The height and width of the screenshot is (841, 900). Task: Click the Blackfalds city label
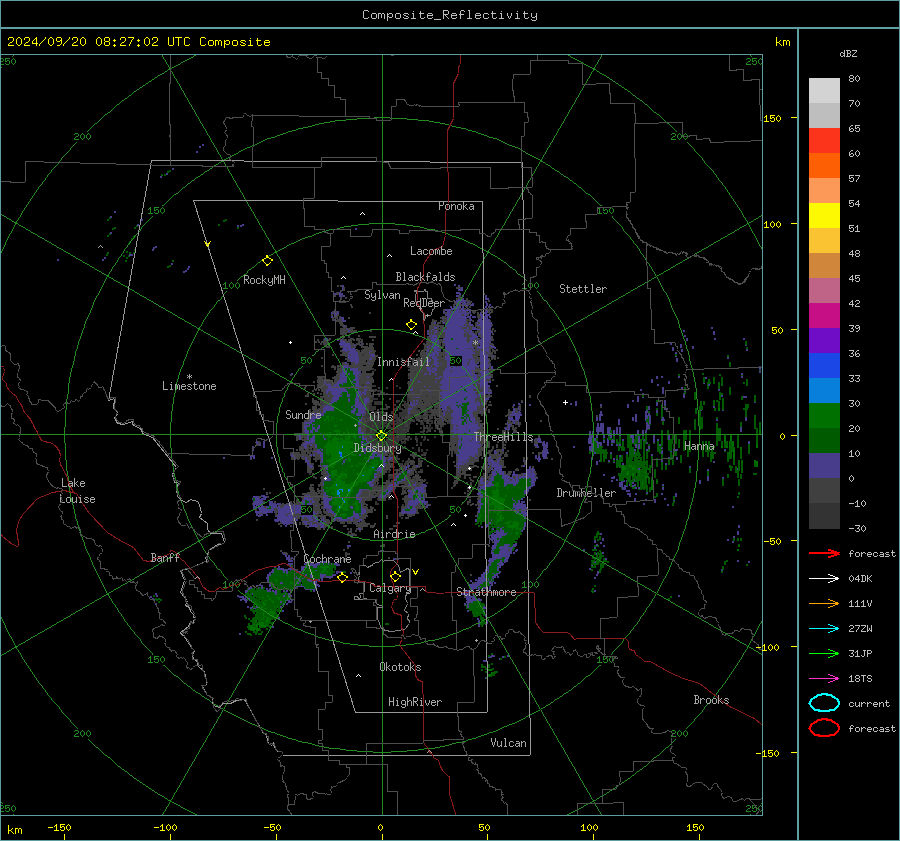[x=425, y=277]
